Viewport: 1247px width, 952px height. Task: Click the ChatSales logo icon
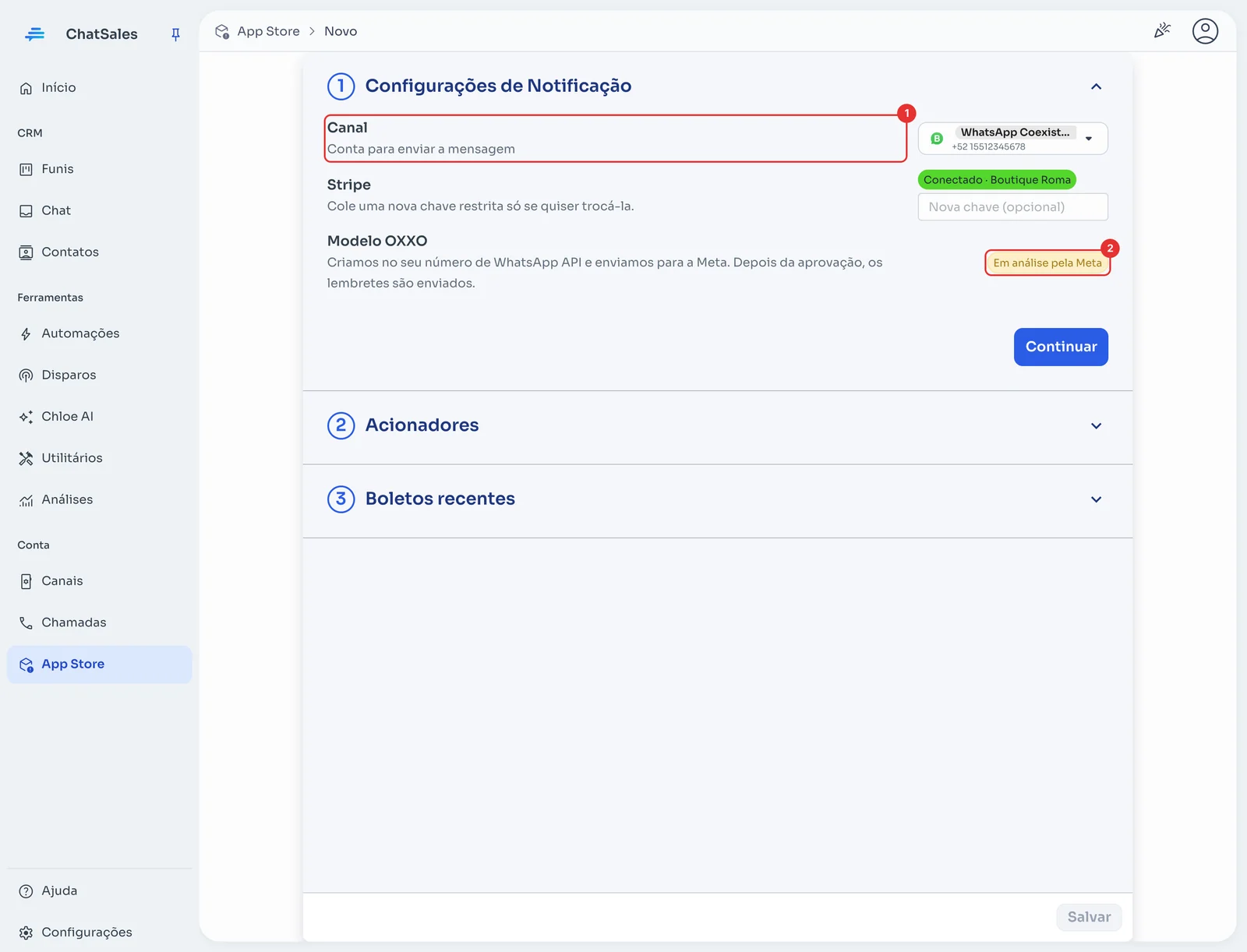(34, 34)
